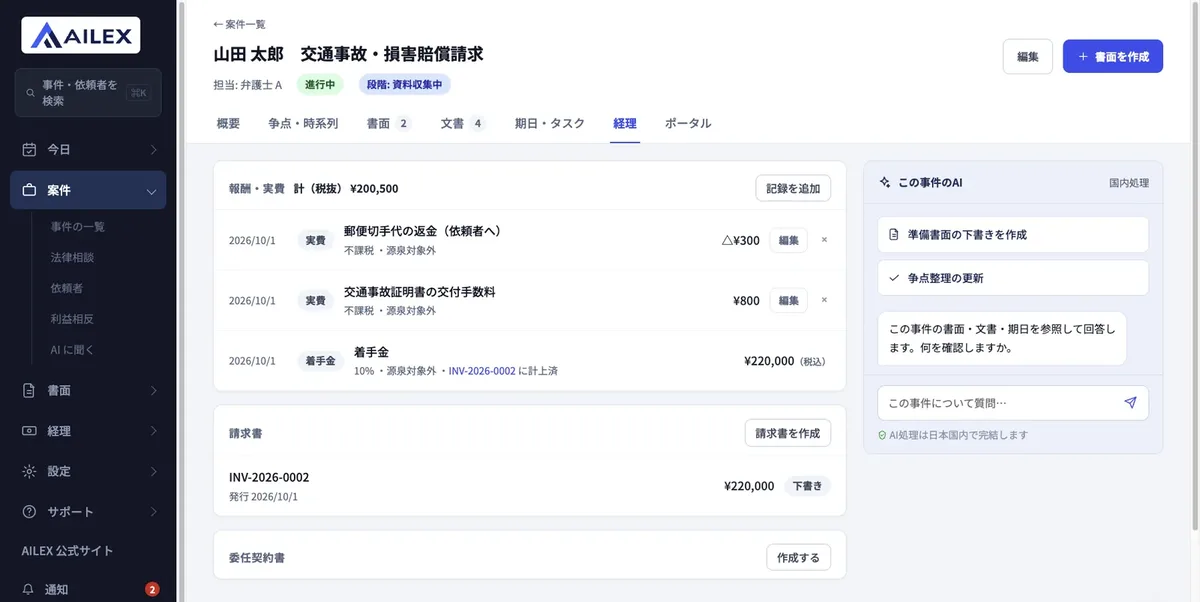Click the 書面を作成 button
This screenshot has width=1200, height=602.
pos(1113,57)
